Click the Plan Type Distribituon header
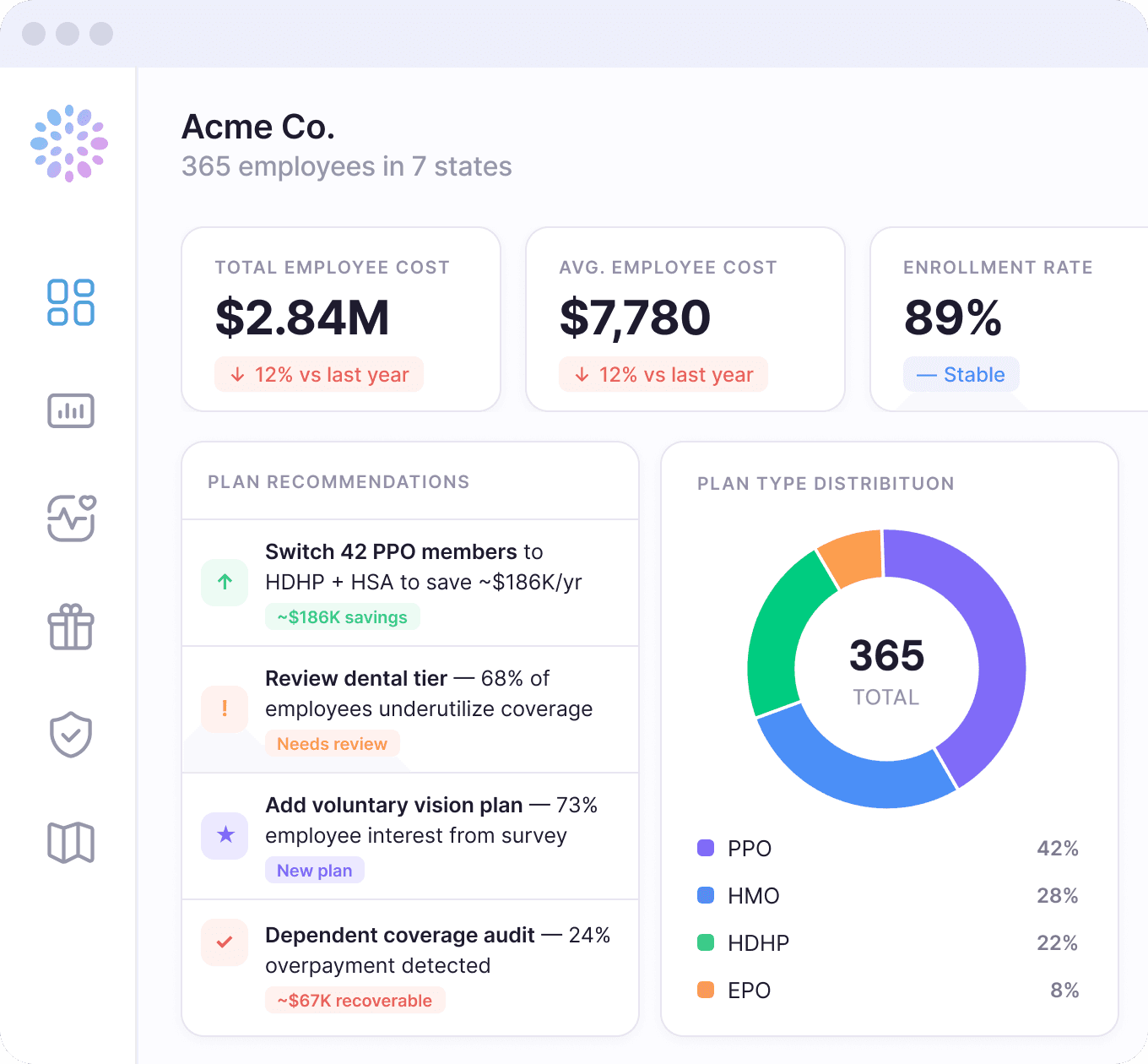The image size is (1148, 1064). (826, 484)
